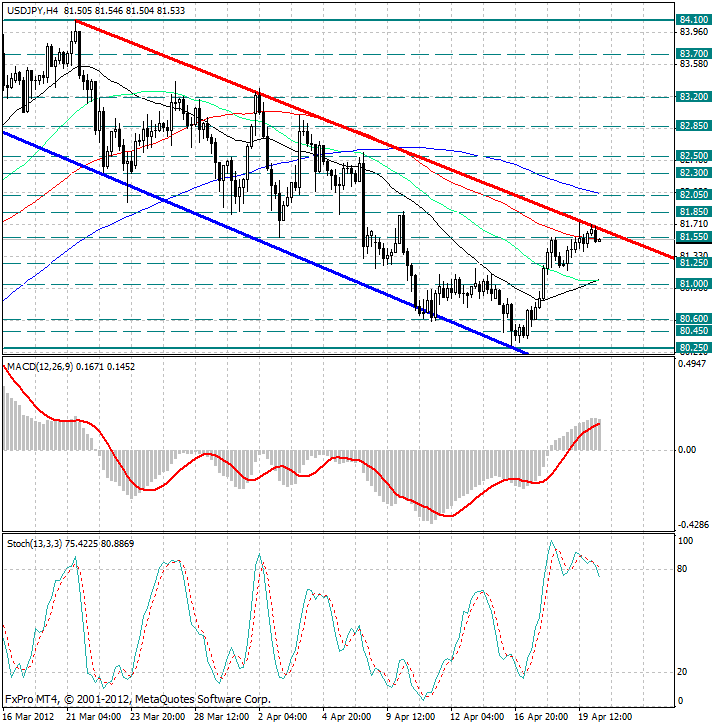
Task: Click the Stoch(13,3,3) indicator label
Action: 35,544
